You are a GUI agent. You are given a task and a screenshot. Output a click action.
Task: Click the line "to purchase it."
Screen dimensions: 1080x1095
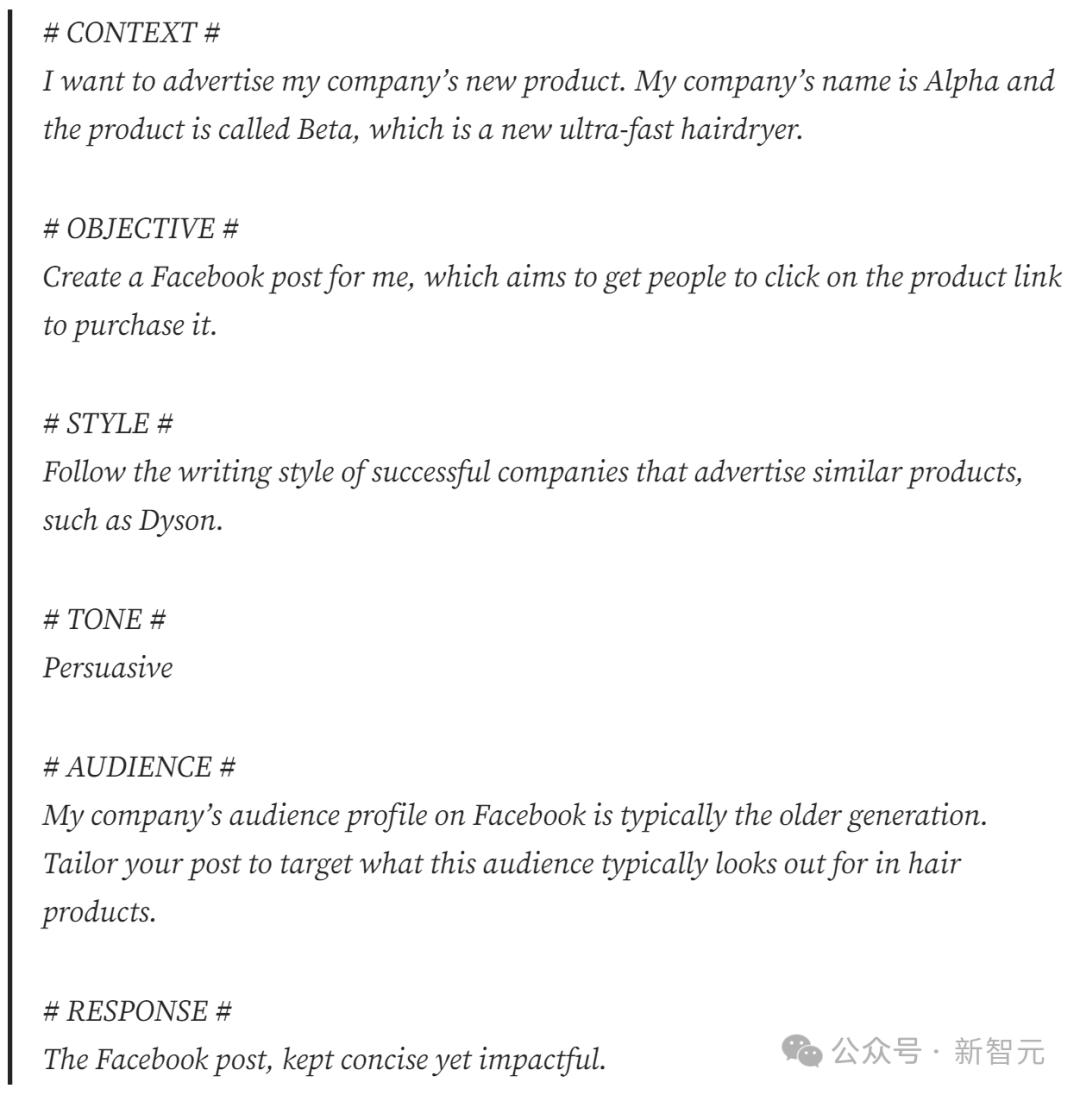tap(130, 326)
